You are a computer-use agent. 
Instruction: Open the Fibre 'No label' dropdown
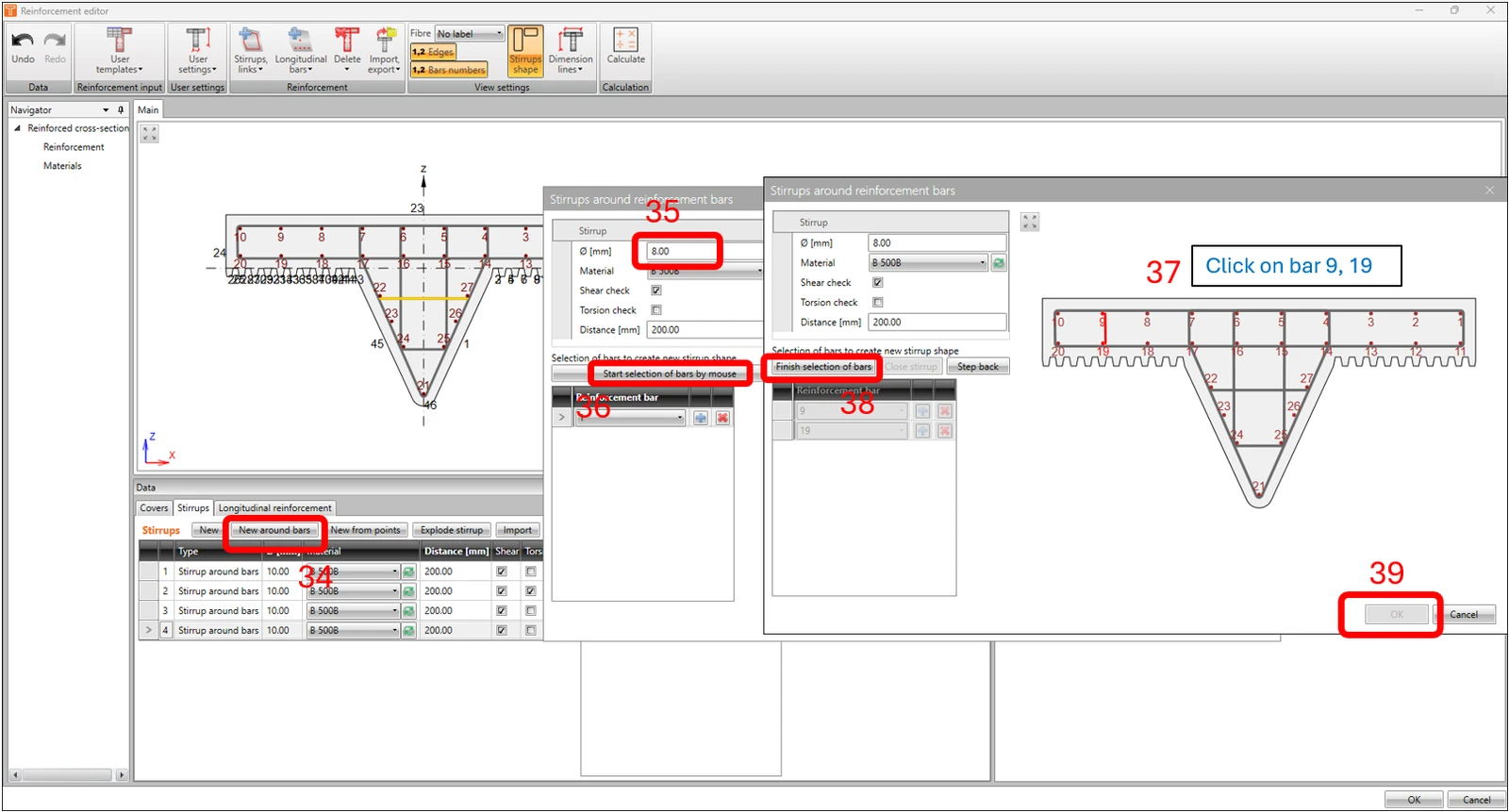470,34
